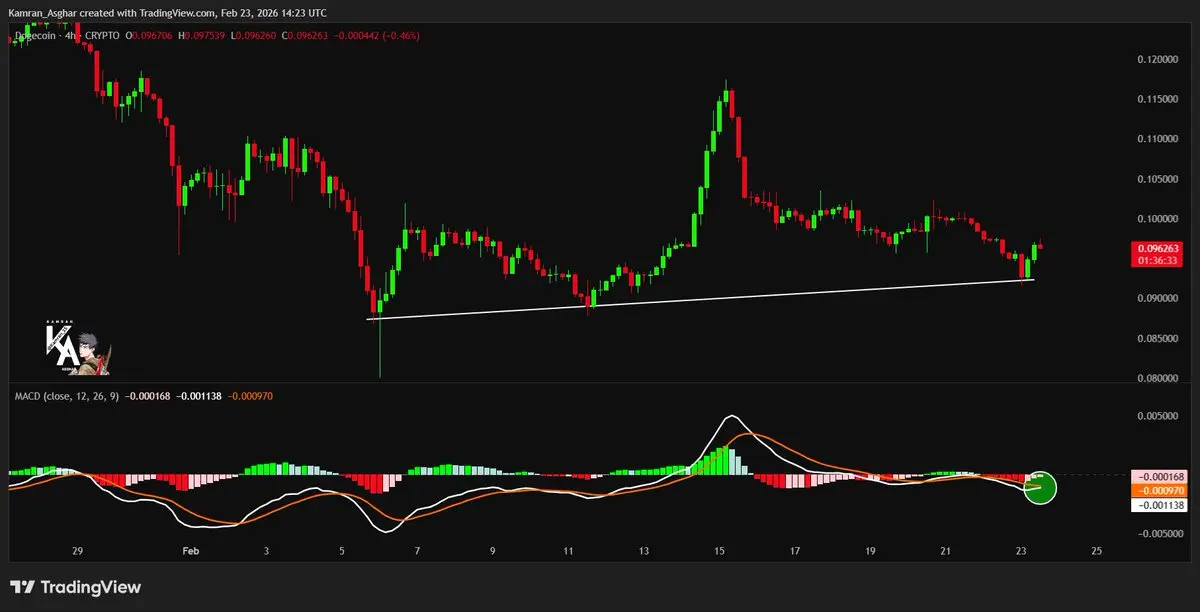Click the 0.115000 price axis label

tap(1158, 99)
